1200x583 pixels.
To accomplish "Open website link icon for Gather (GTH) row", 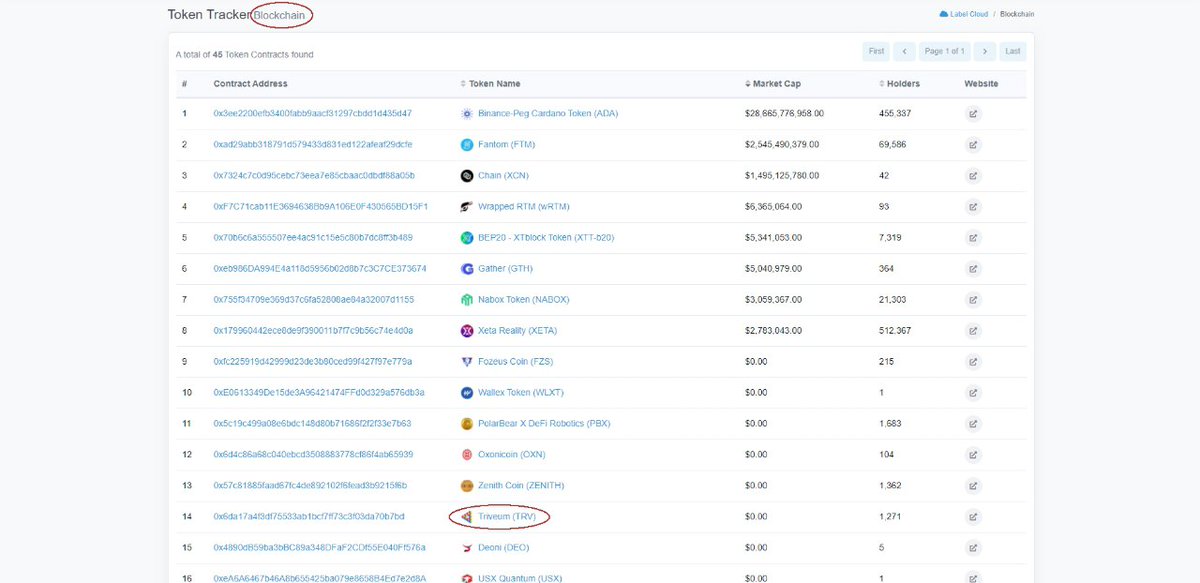I will (x=973, y=269).
